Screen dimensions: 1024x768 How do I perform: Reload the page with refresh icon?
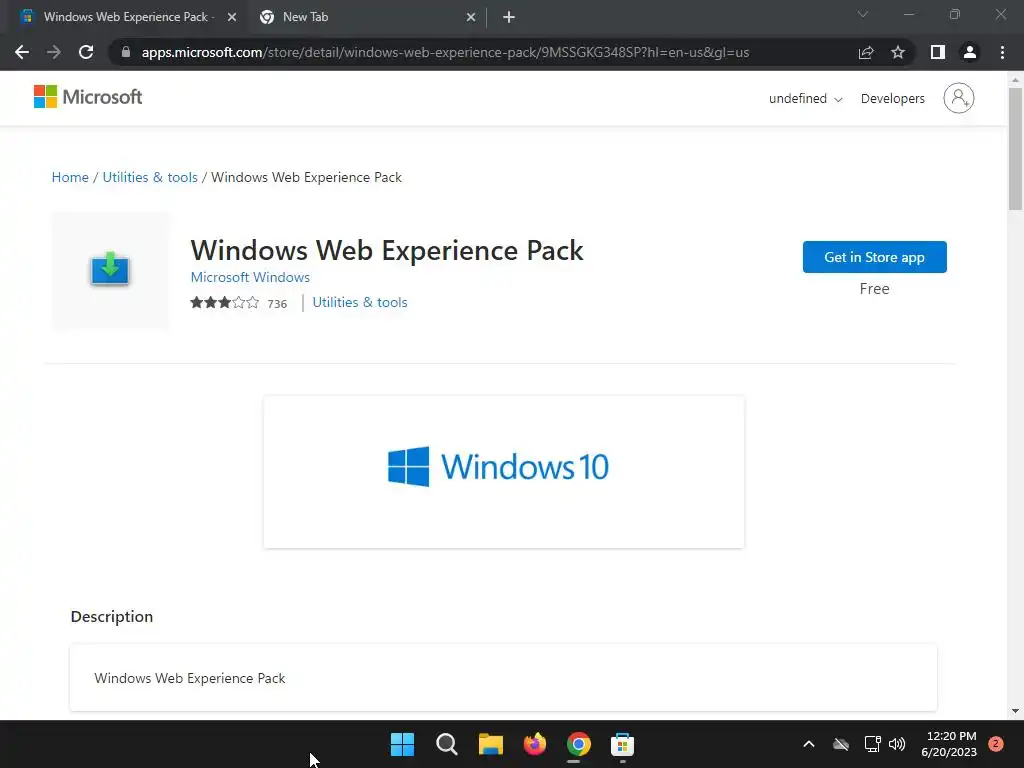click(86, 52)
